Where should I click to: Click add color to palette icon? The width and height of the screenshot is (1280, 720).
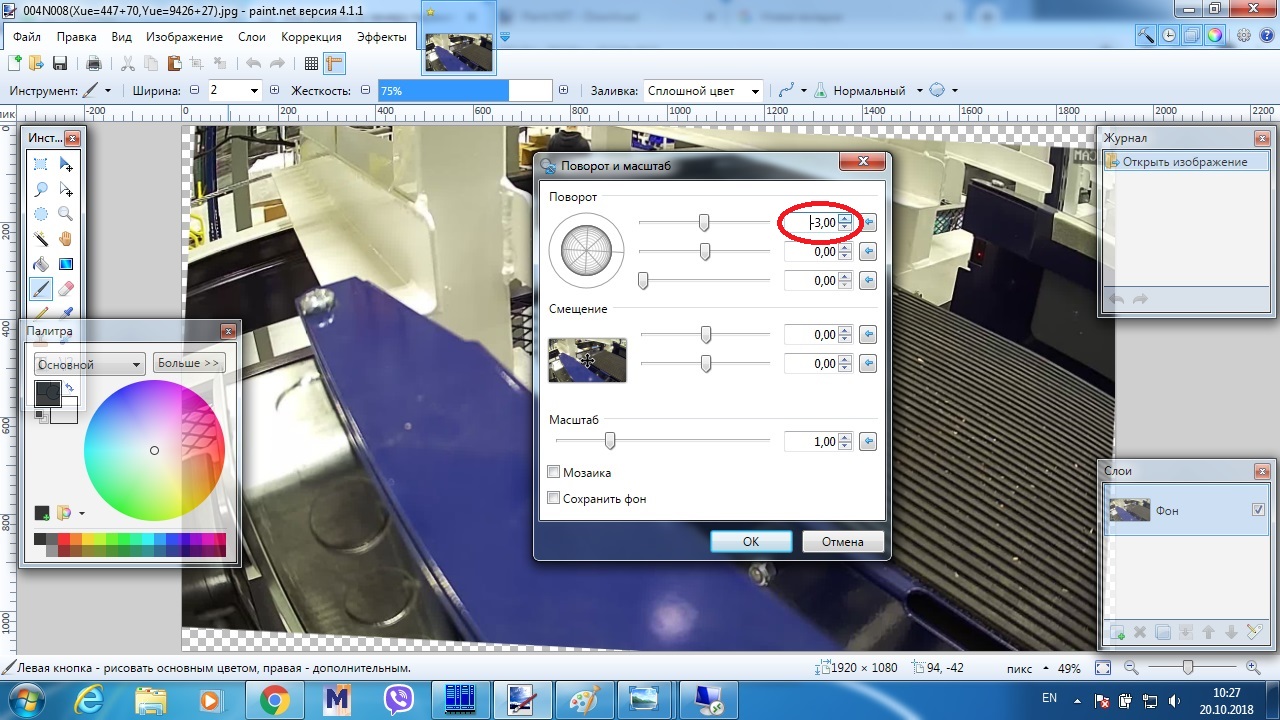click(x=42, y=513)
